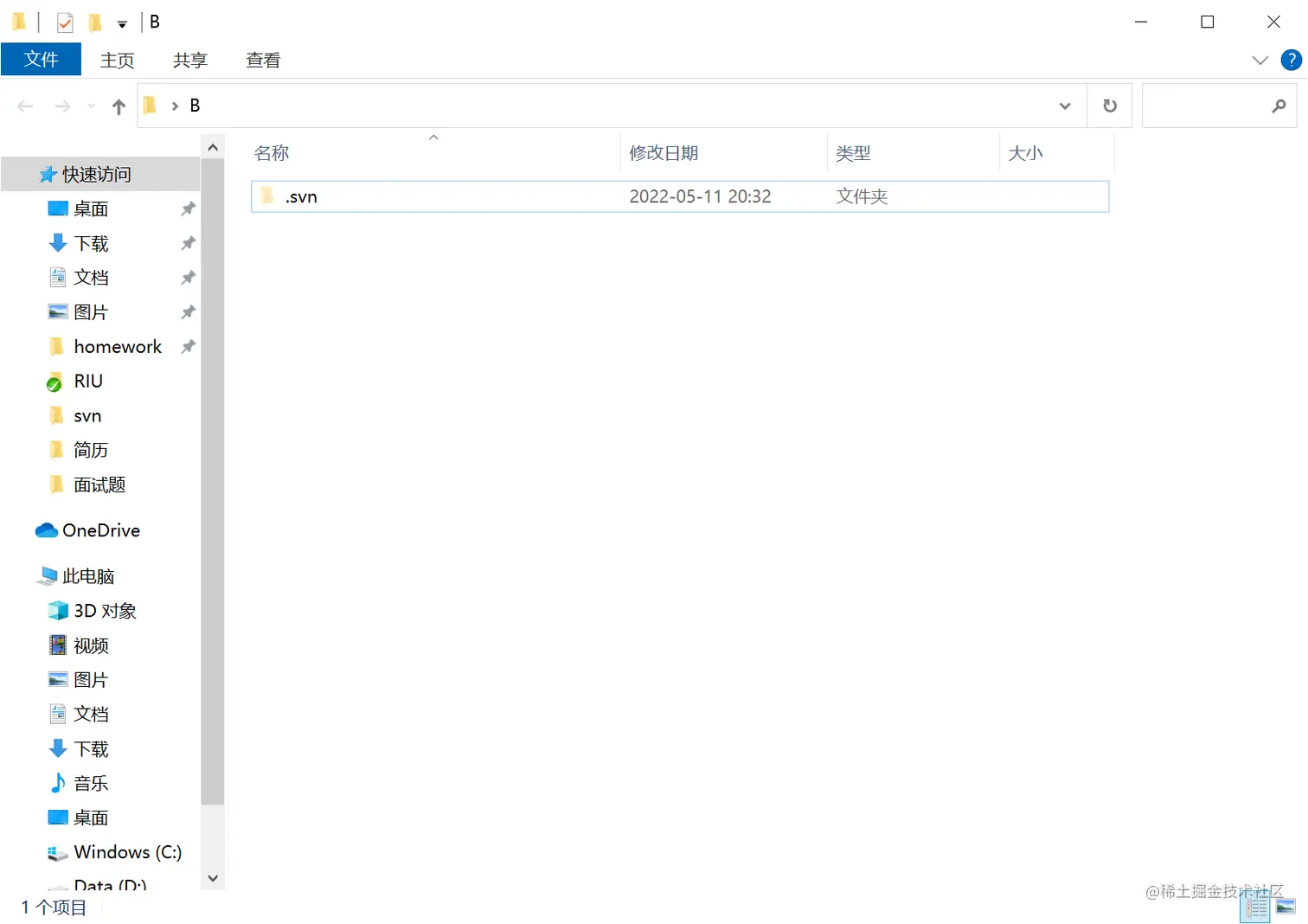Open 桌面 under 此电脑
This screenshot has width=1308, height=924.
pos(91,818)
